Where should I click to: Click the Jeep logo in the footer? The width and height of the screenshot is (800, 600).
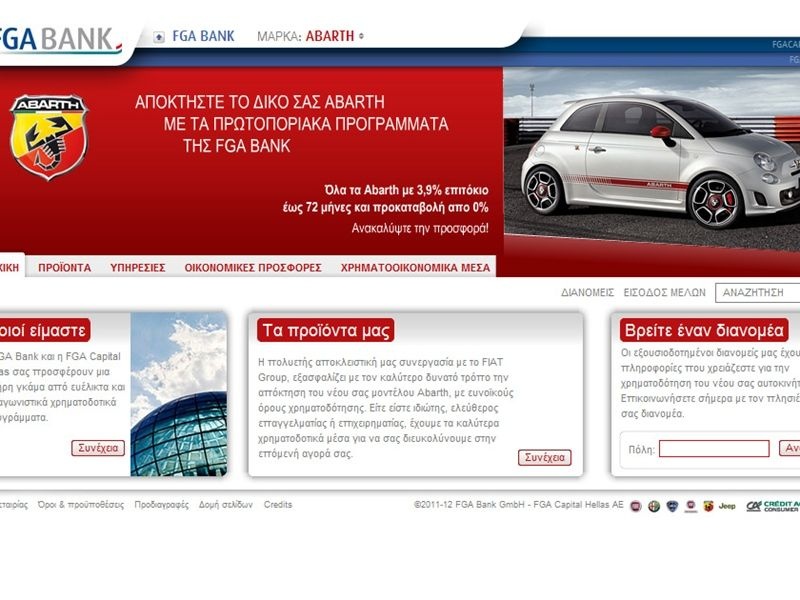tap(727, 505)
